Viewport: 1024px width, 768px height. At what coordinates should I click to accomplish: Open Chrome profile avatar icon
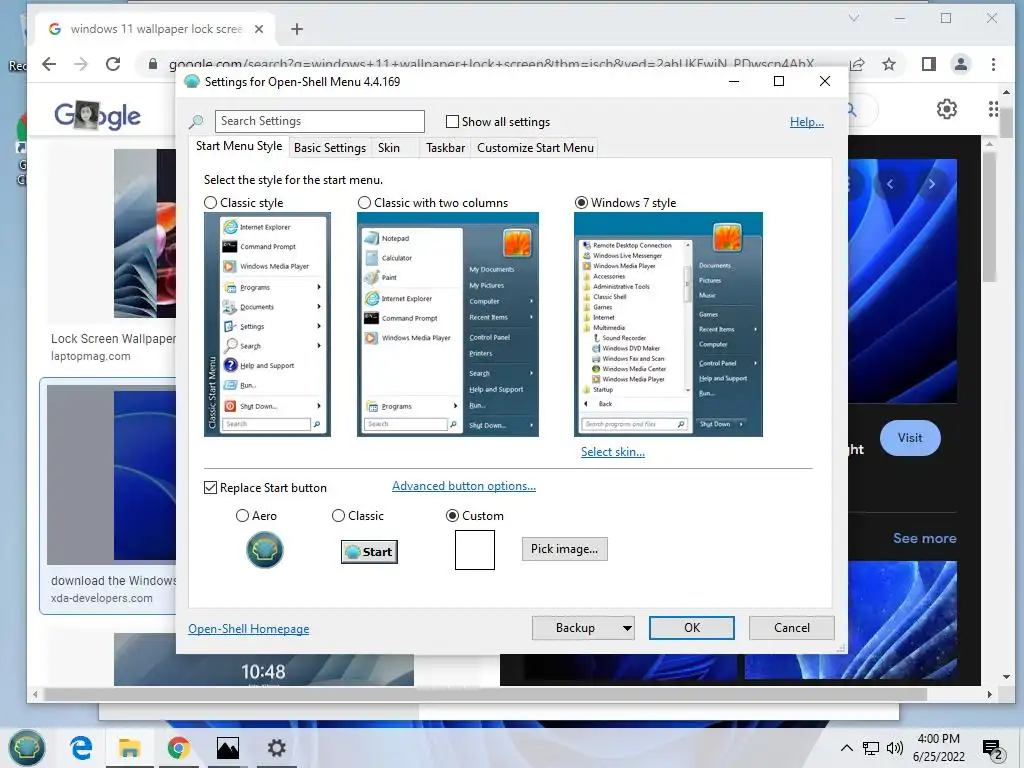(961, 64)
